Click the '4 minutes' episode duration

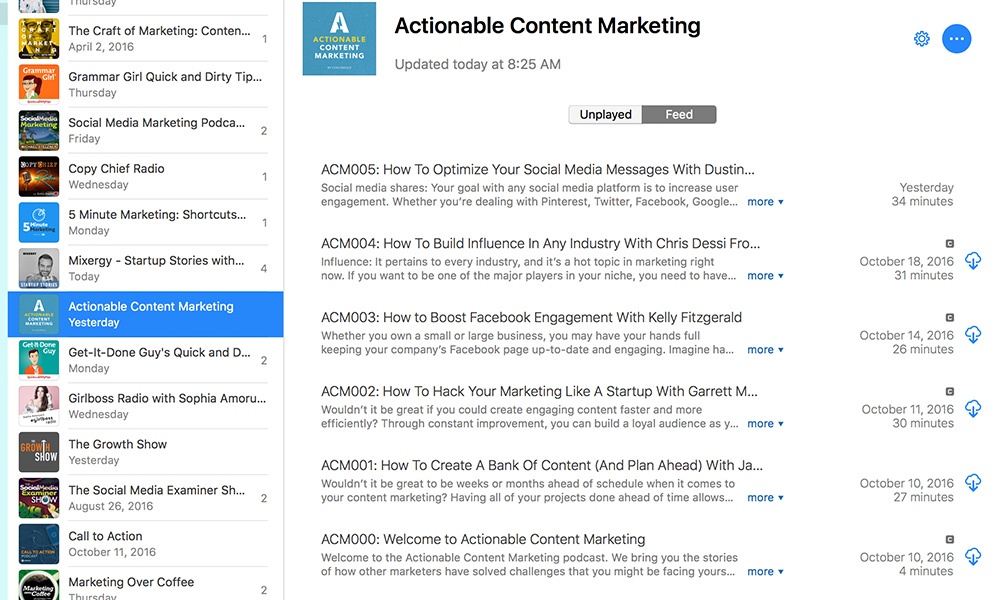[926, 571]
